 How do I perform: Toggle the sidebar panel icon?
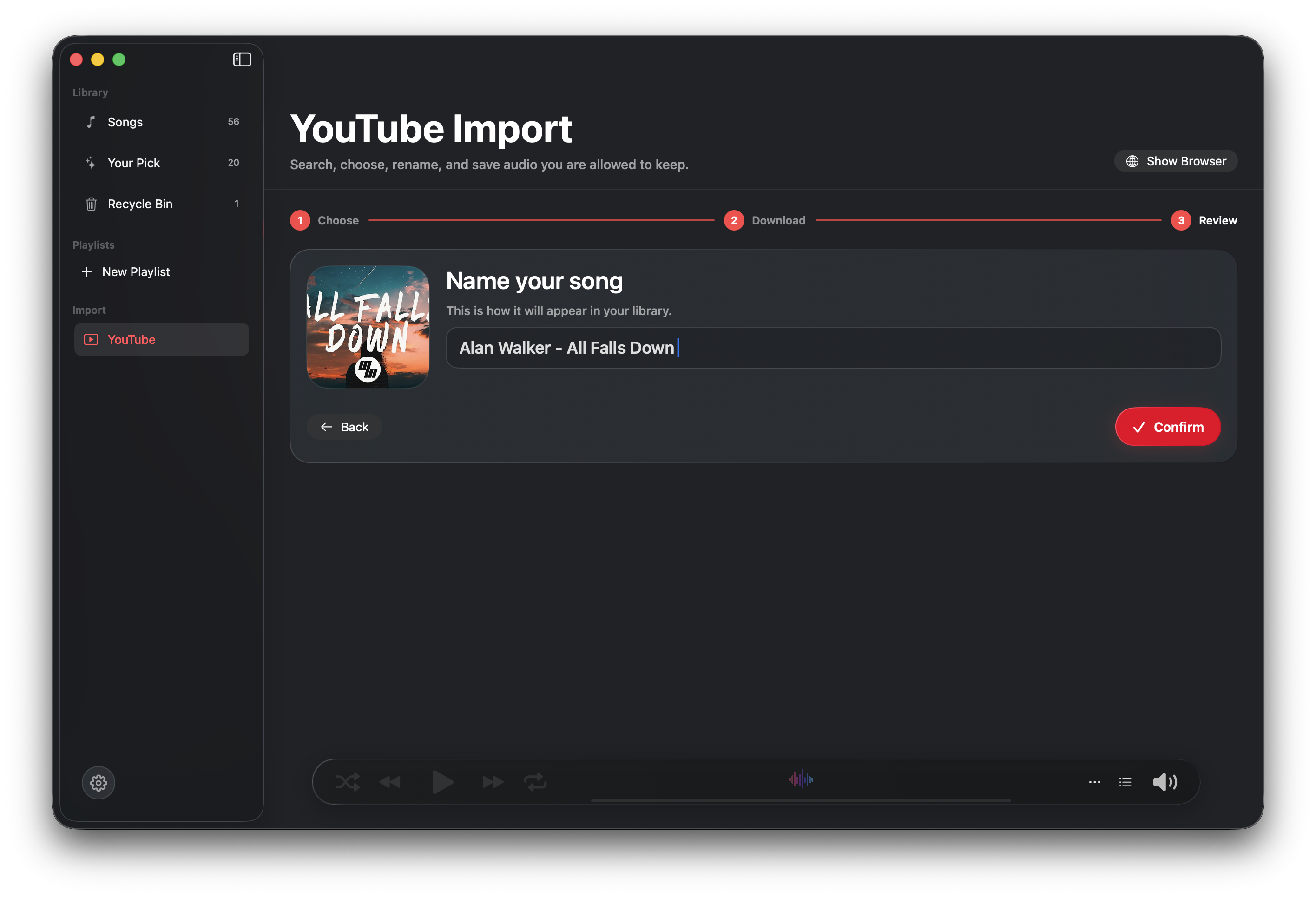tap(242, 59)
